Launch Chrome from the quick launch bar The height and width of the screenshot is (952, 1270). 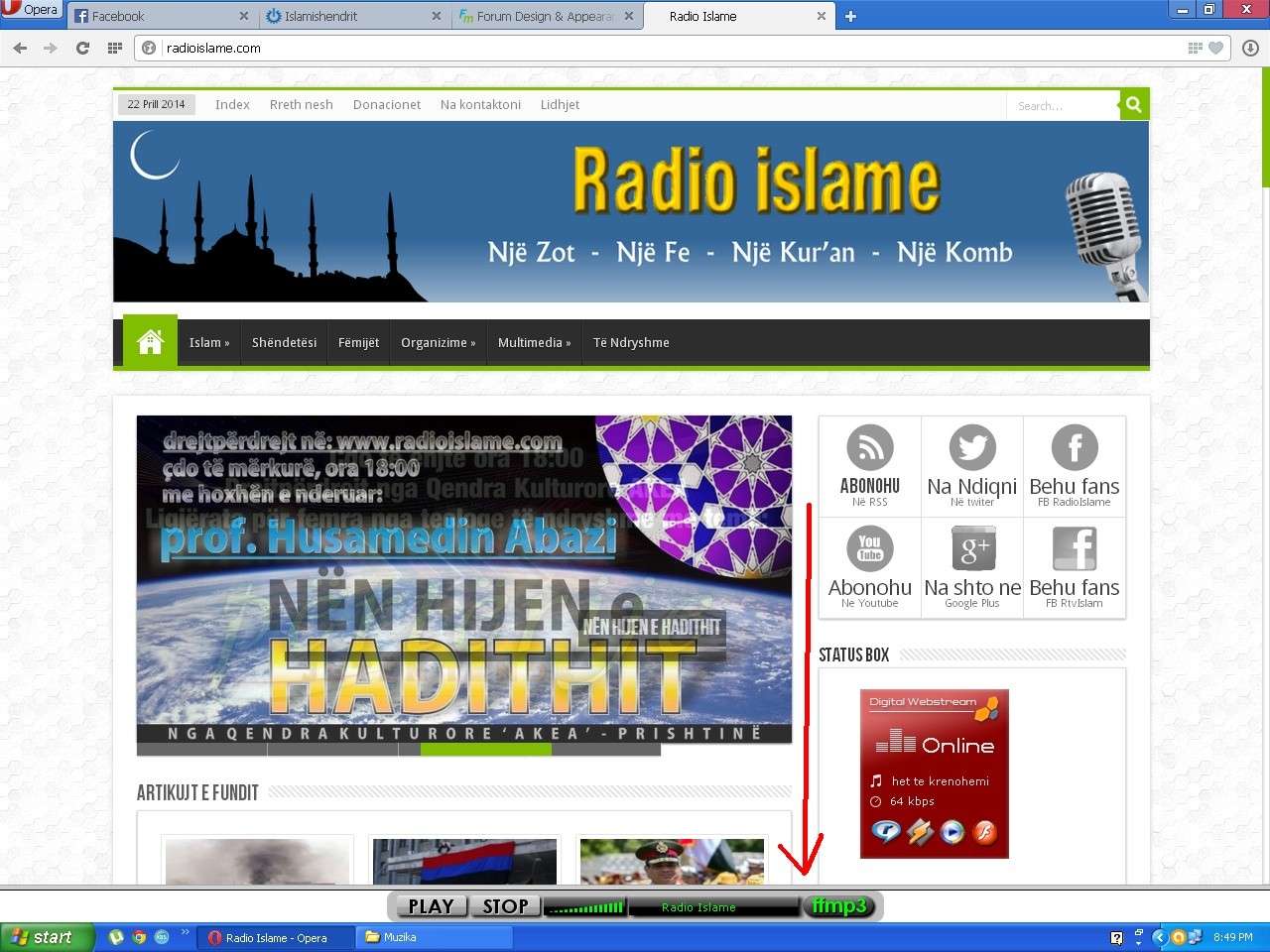(139, 937)
